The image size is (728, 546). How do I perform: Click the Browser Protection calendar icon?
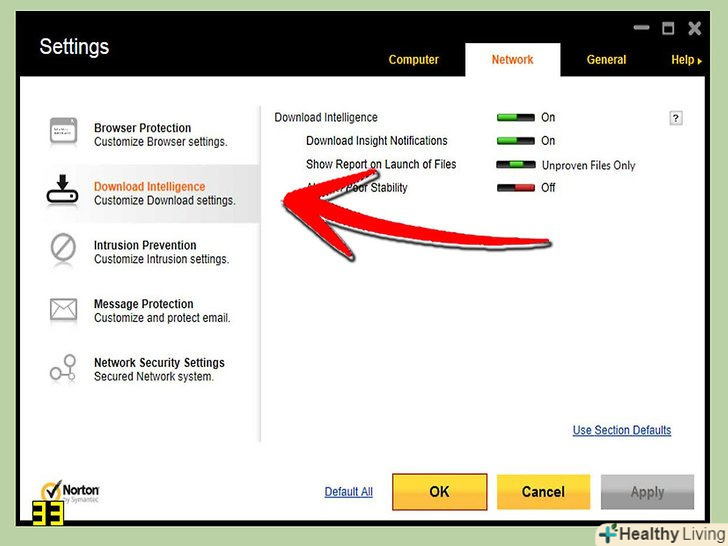point(63,130)
